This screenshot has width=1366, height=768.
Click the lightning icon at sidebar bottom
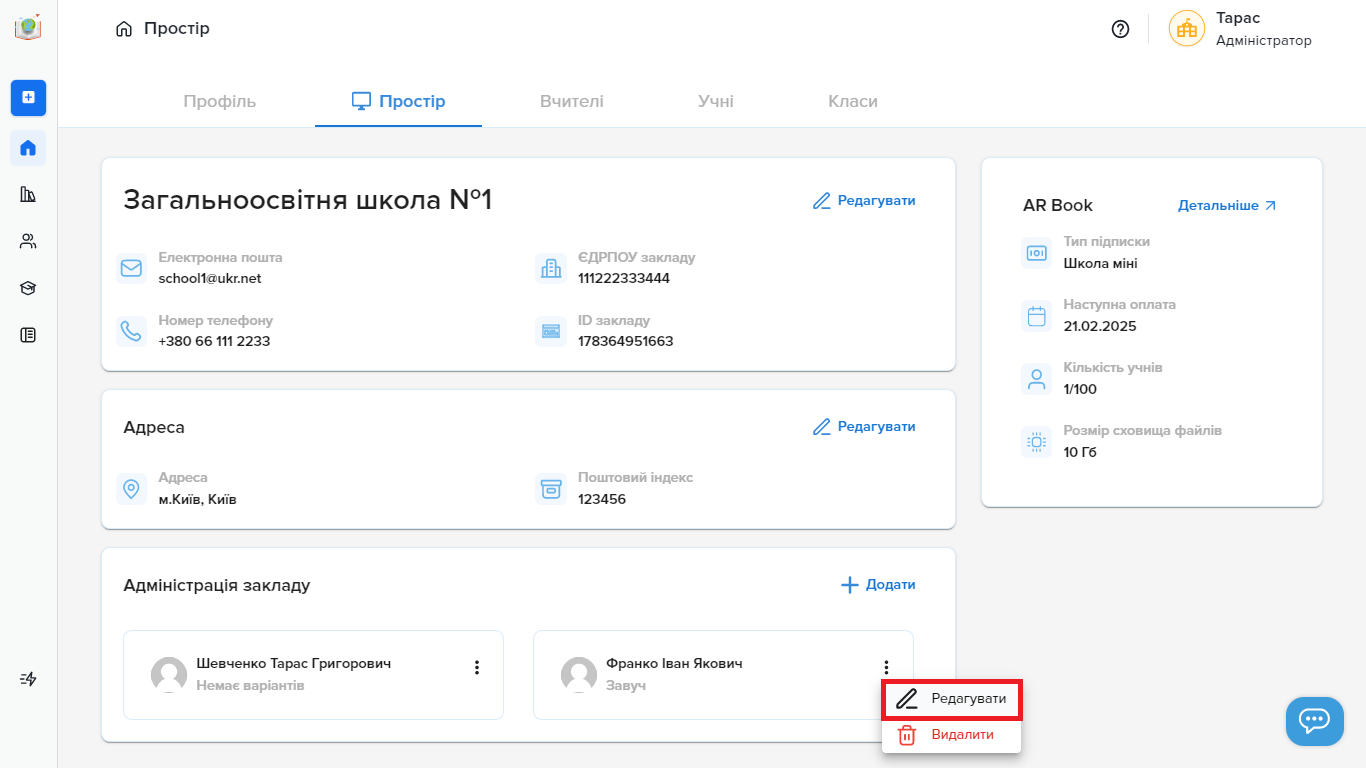point(28,679)
